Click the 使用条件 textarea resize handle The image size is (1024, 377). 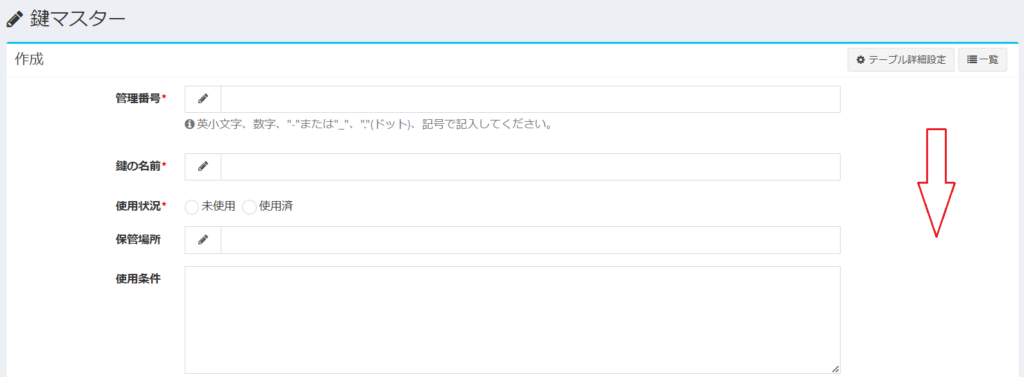coord(835,369)
